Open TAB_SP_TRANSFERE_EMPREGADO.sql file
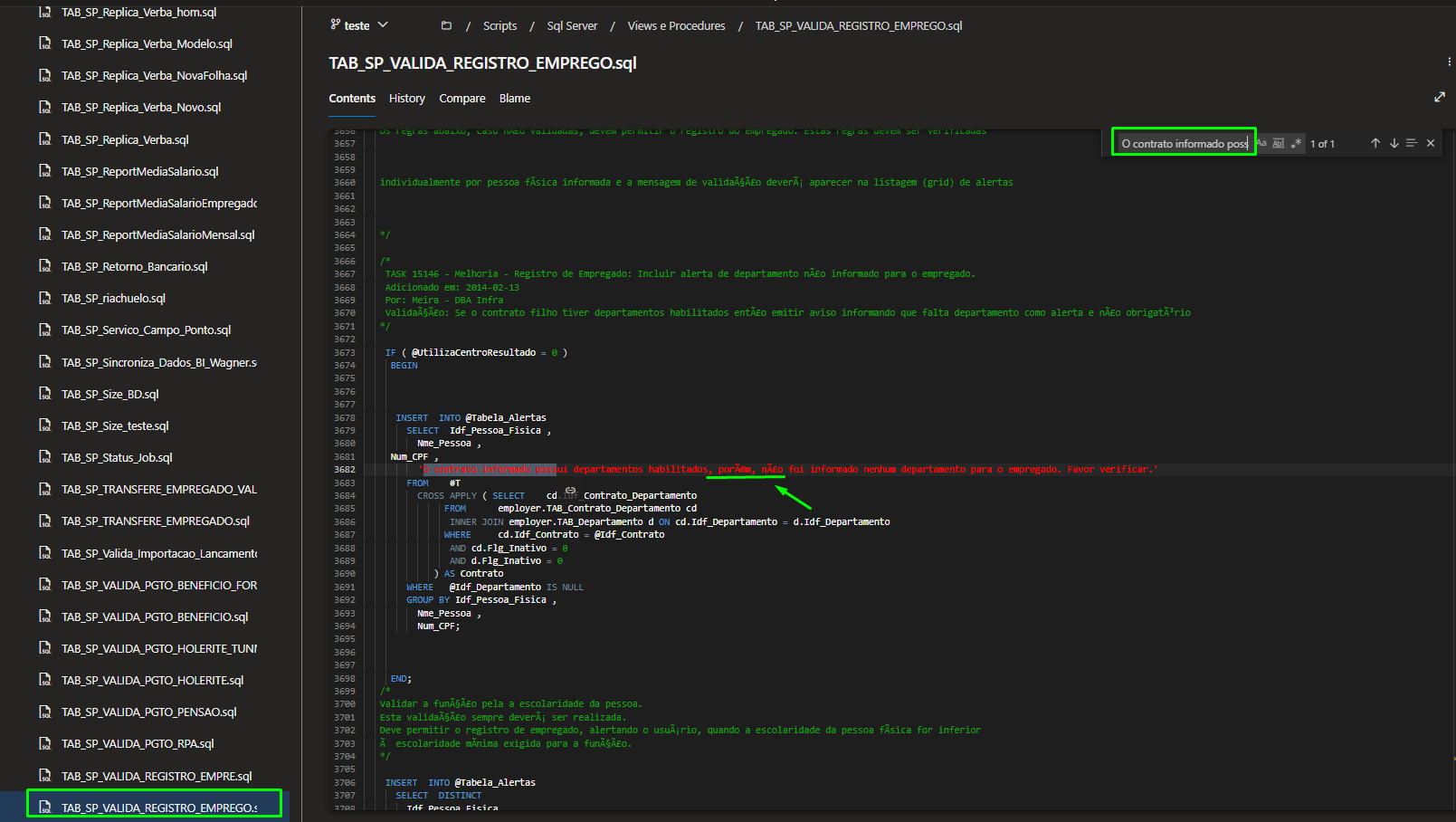The width and height of the screenshot is (1456, 822). 156,521
